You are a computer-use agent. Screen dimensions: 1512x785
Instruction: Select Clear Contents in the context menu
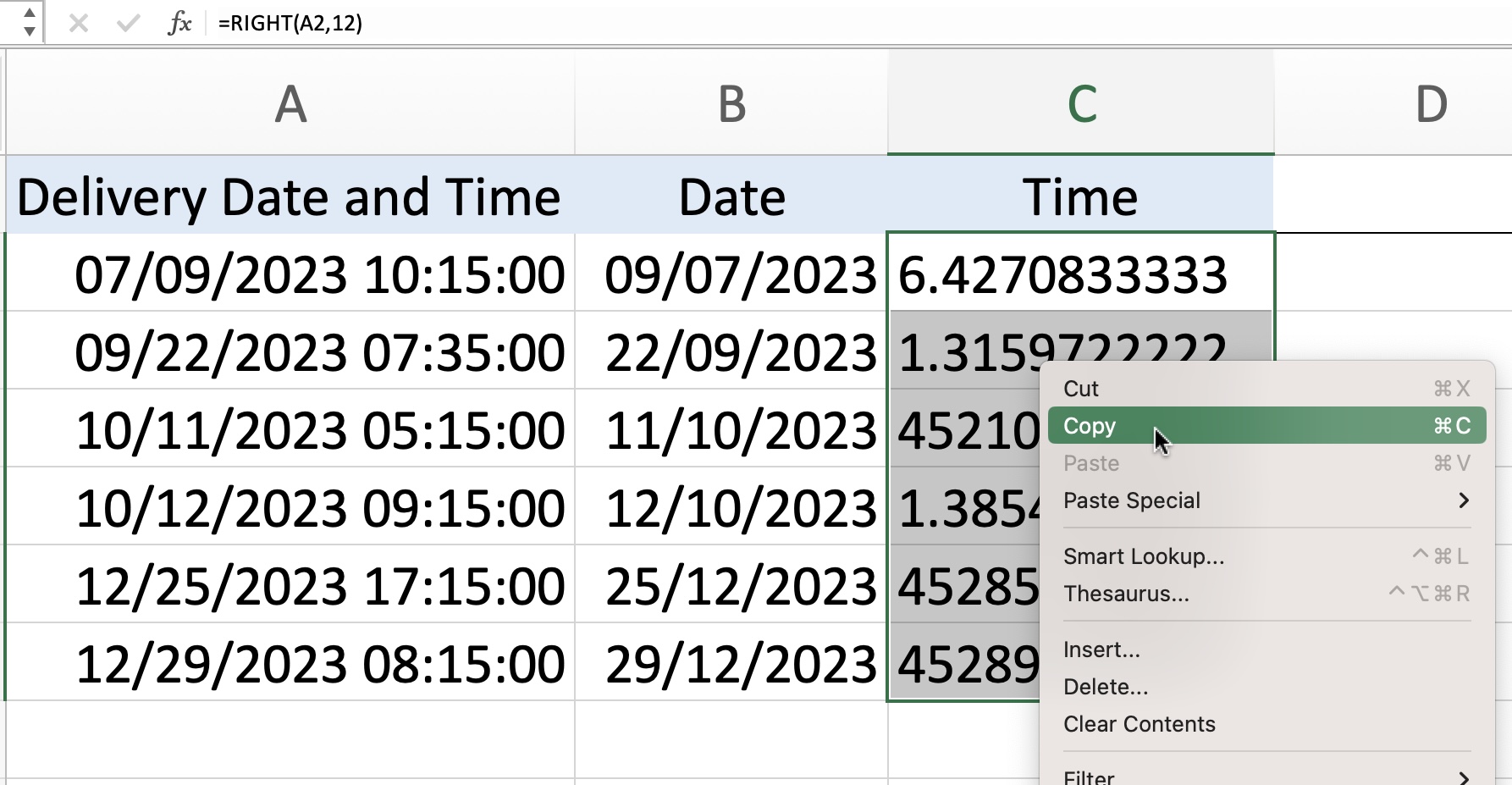click(1266, 724)
